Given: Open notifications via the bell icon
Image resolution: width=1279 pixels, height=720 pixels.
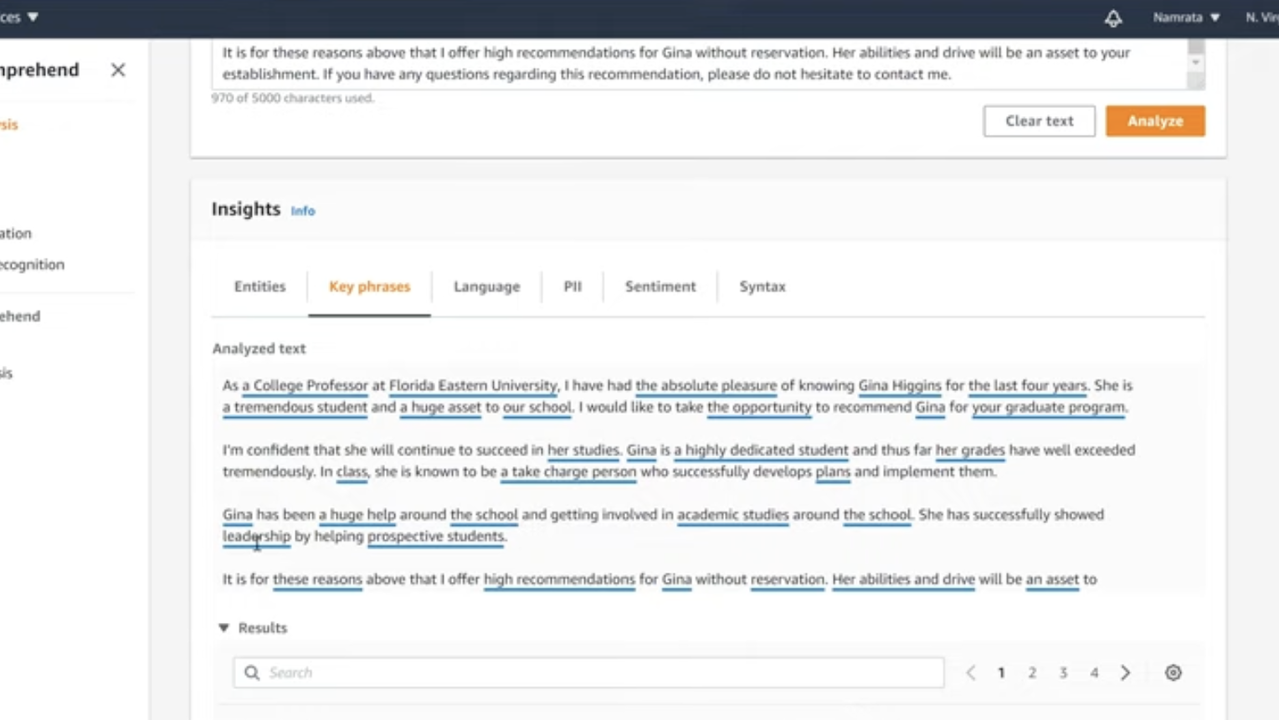Looking at the screenshot, I should click(x=1113, y=18).
